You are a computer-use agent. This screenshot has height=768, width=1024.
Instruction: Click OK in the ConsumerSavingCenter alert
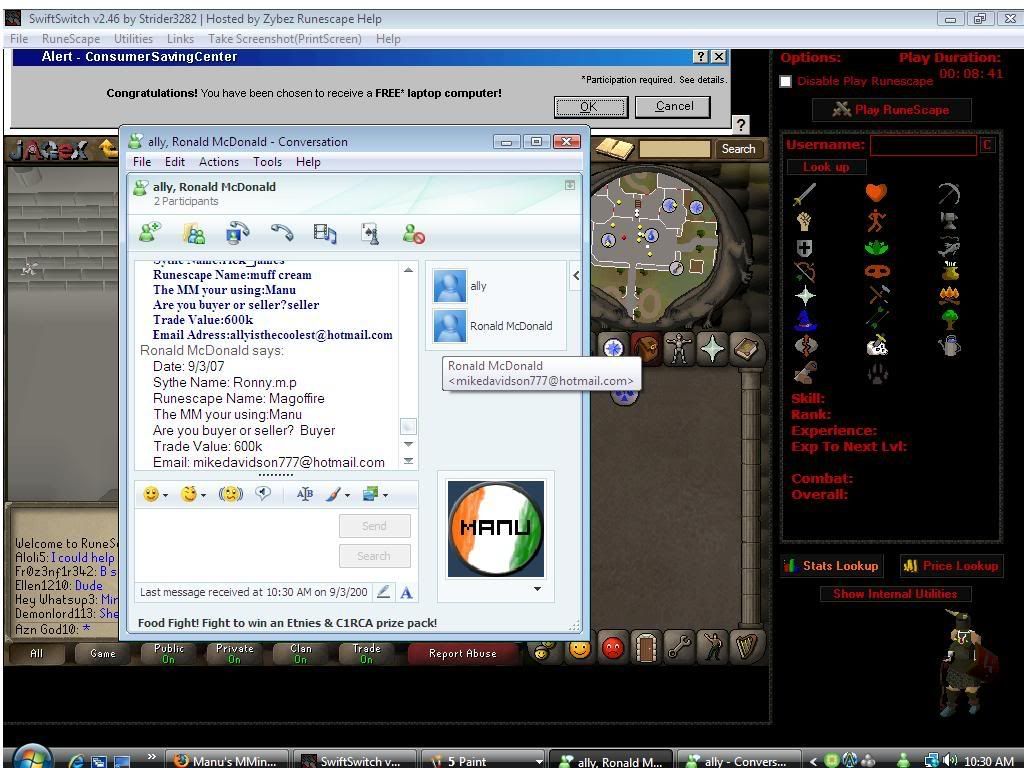[x=590, y=106]
